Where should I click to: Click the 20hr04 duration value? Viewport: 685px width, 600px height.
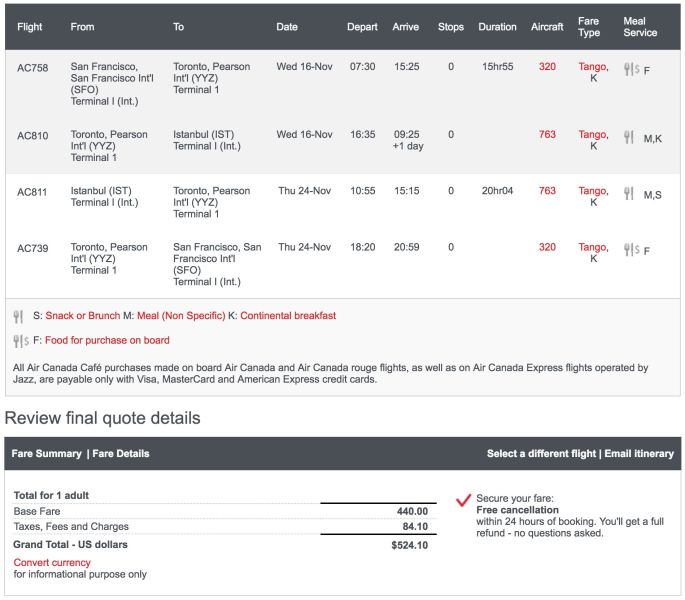point(497,191)
